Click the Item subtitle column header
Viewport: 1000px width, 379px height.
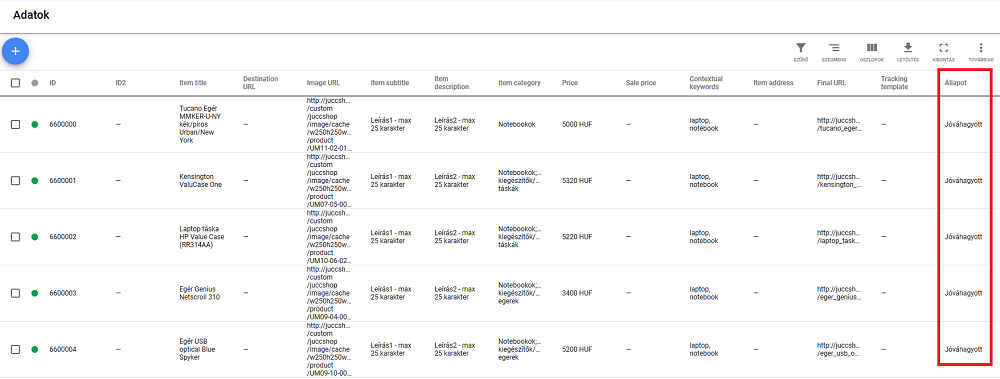(390, 83)
